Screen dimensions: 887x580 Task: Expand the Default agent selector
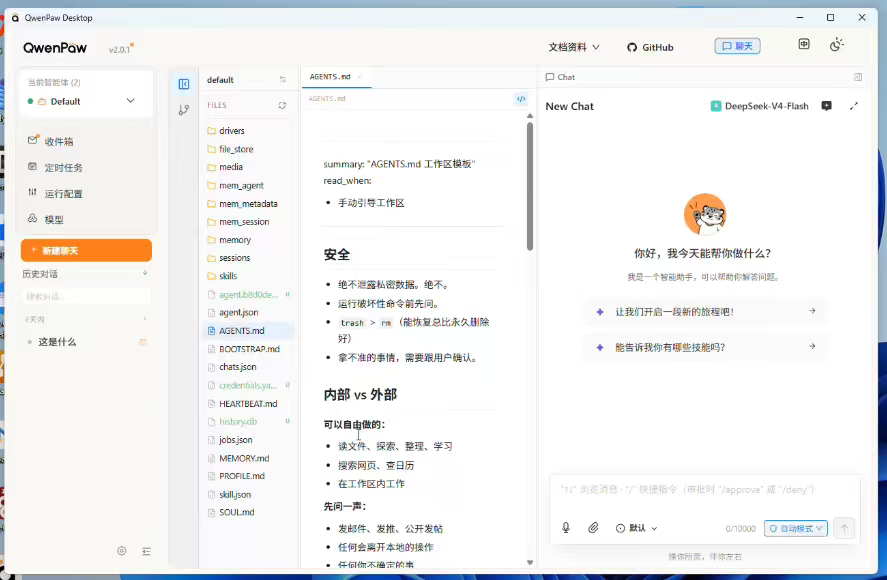click(86, 101)
